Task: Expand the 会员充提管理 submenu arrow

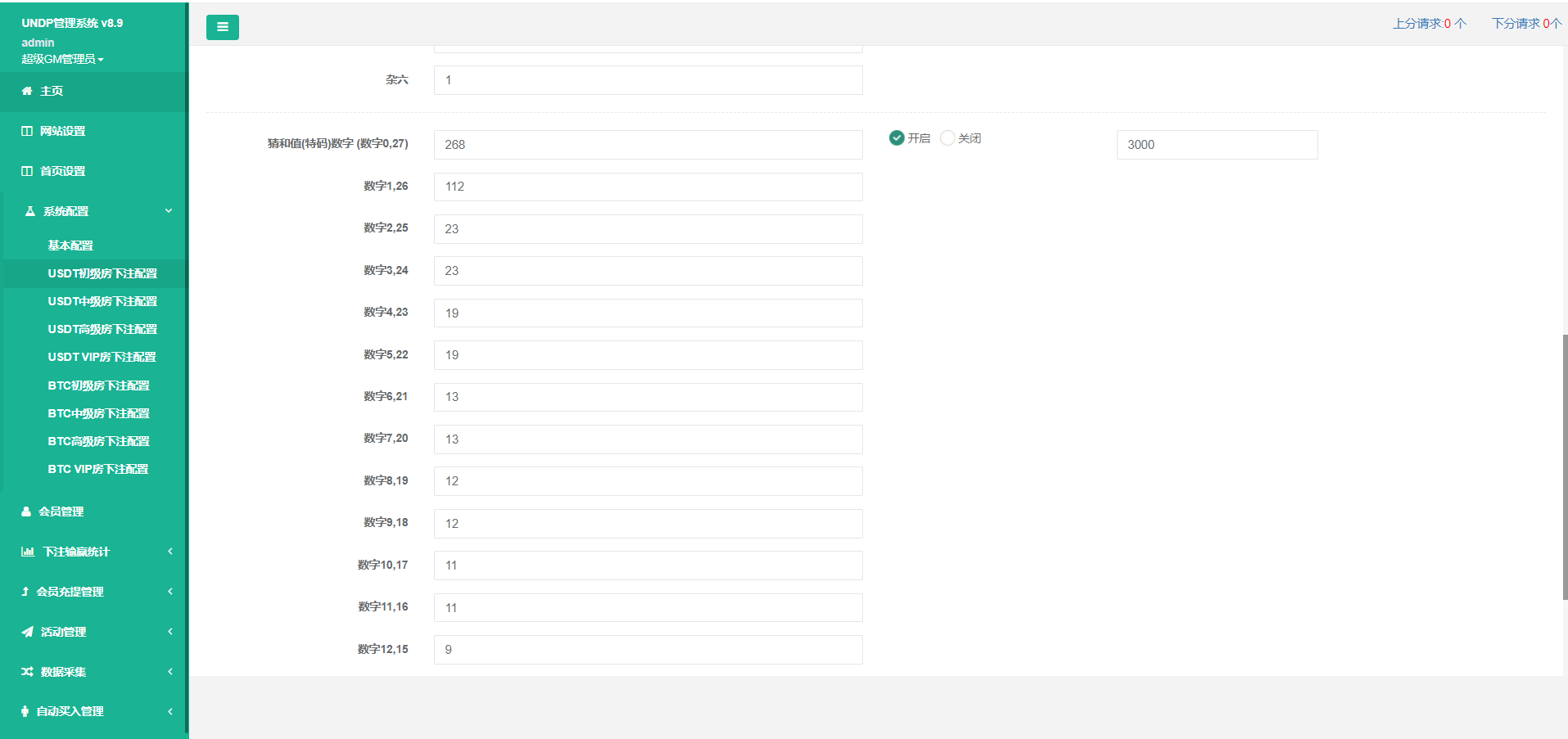Action: (170, 592)
